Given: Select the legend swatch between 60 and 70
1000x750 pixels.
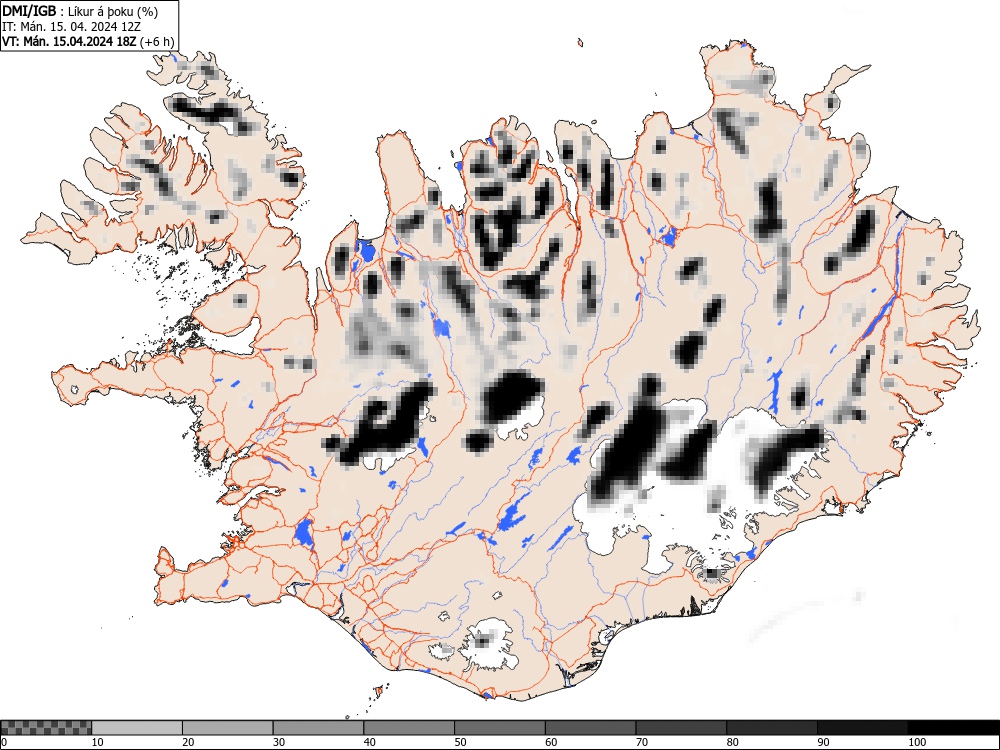Looking at the screenshot, I should pyautogui.click(x=591, y=728).
